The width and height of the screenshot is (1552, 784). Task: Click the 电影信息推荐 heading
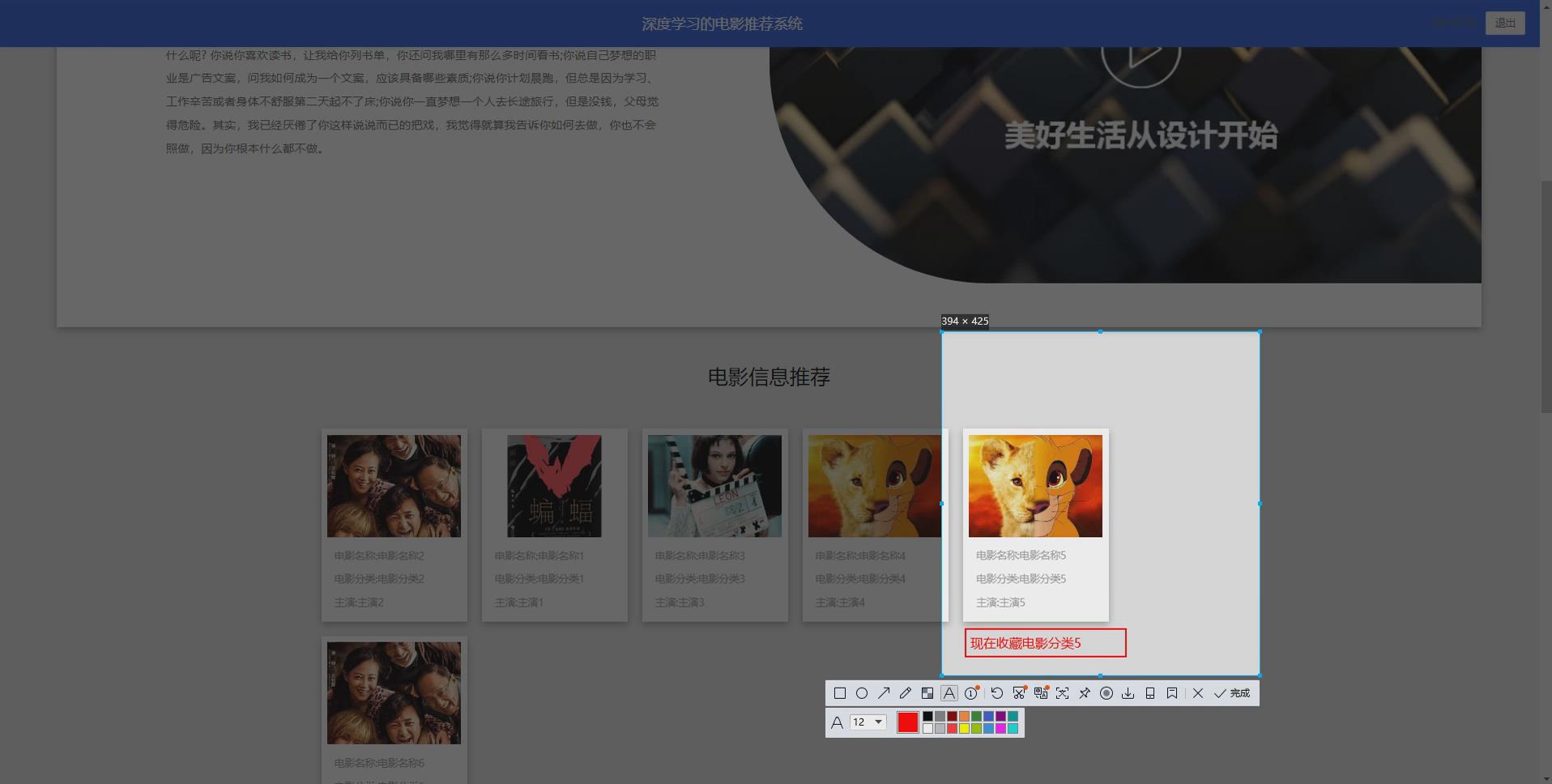coord(769,377)
